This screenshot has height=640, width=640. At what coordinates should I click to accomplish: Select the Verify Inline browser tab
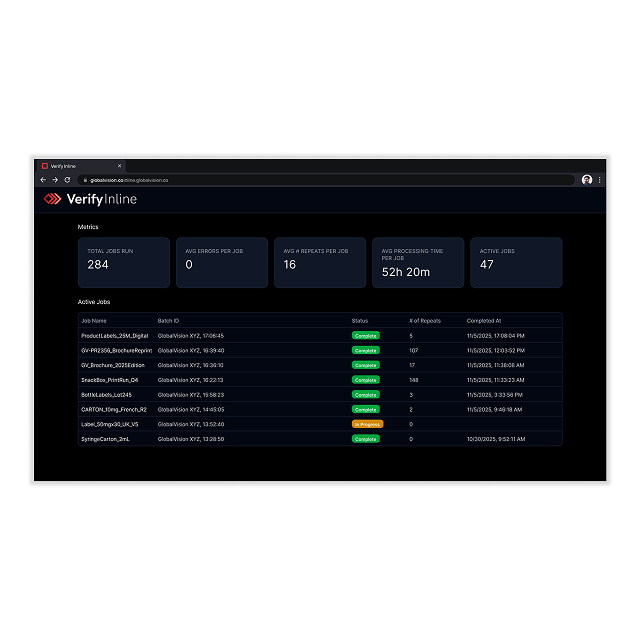(x=82, y=166)
